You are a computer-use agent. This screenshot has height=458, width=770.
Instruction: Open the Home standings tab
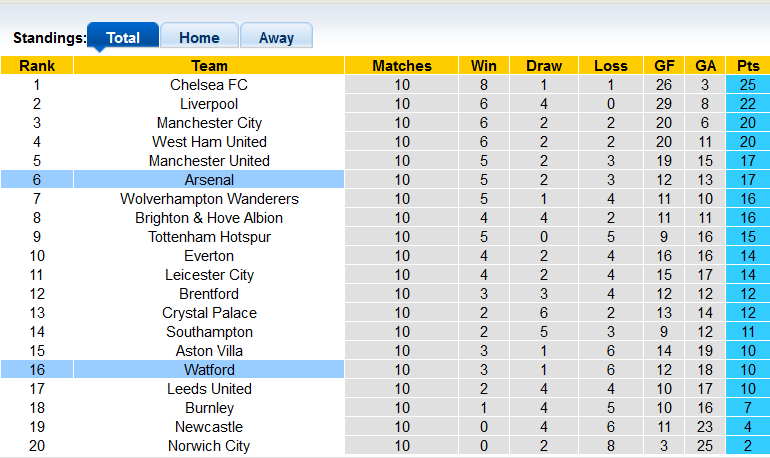coord(199,38)
